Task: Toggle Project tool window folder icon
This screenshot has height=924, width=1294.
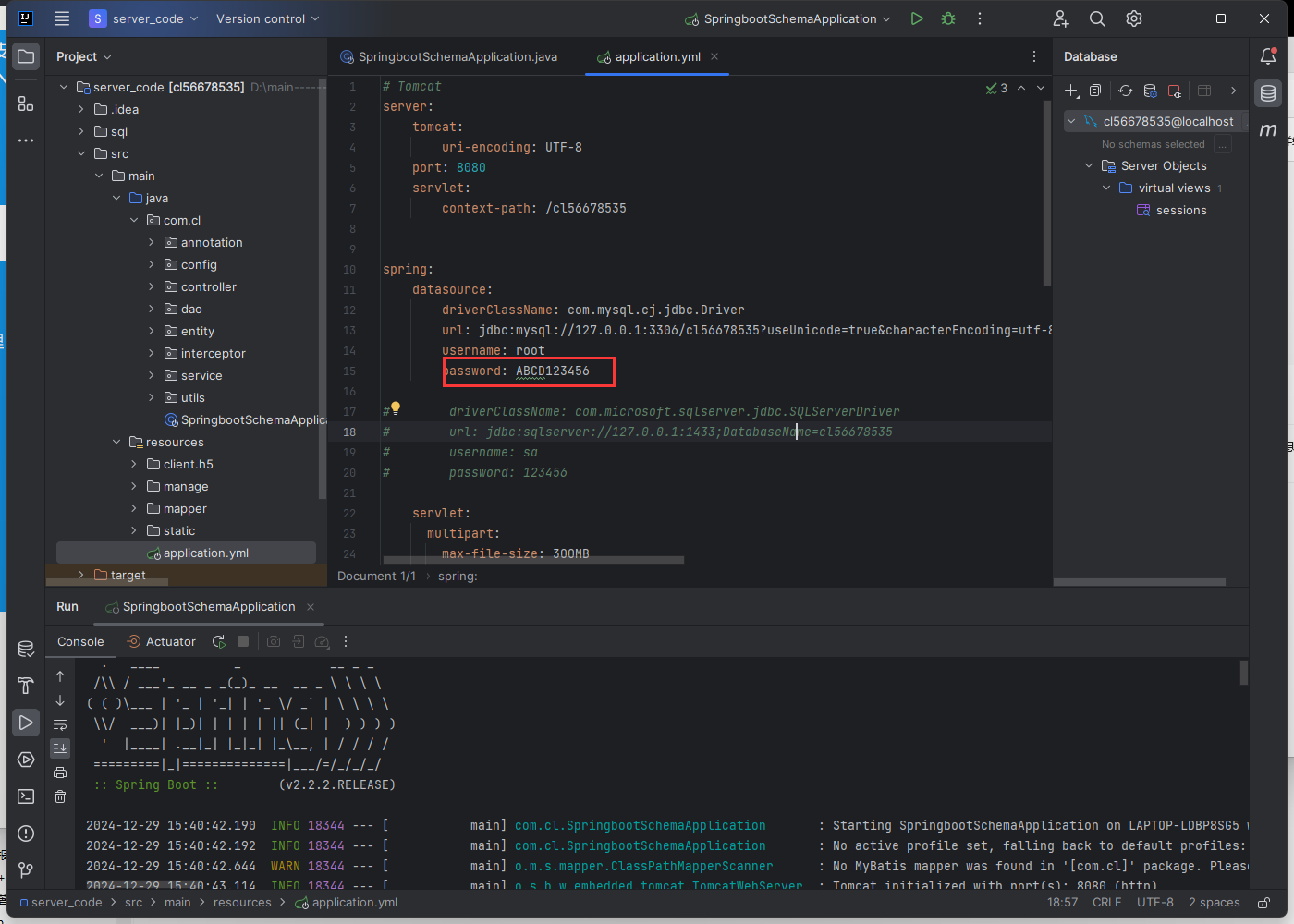Action: pyautogui.click(x=26, y=57)
